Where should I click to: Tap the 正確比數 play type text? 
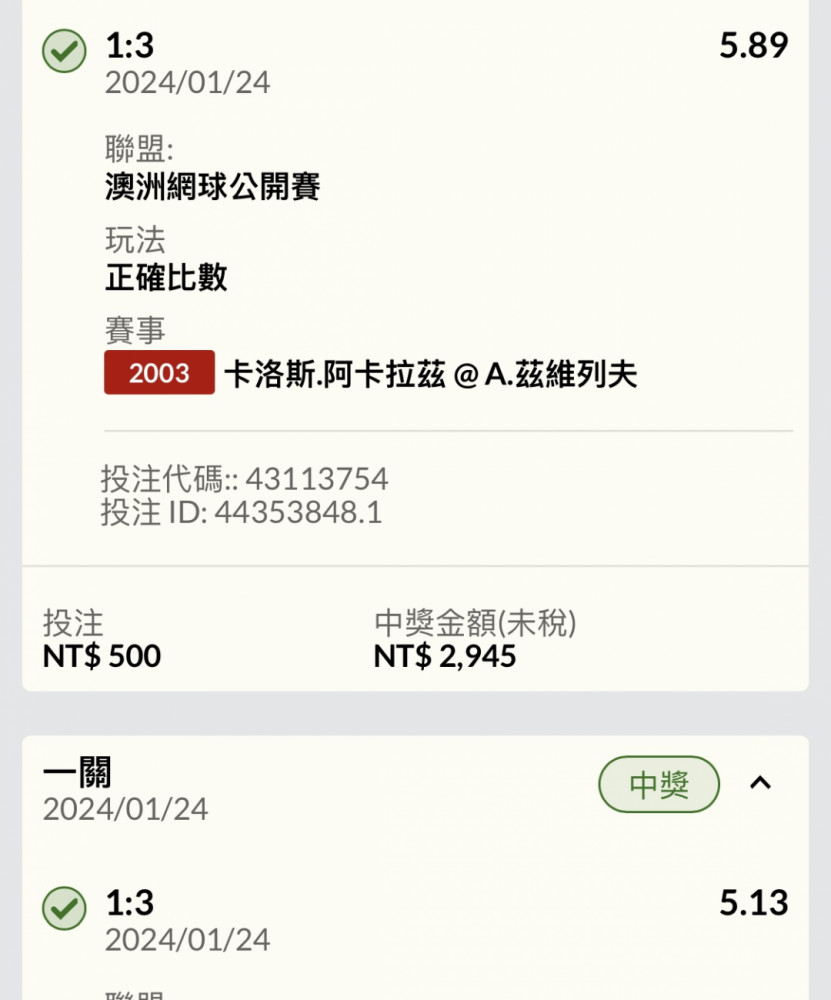click(166, 277)
